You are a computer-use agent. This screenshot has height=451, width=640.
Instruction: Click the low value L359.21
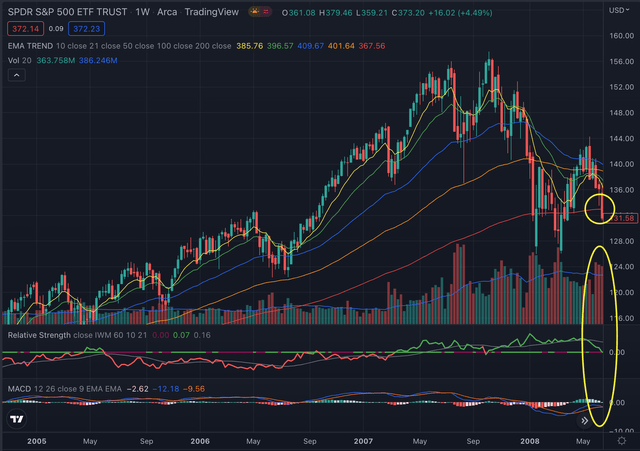[371, 13]
